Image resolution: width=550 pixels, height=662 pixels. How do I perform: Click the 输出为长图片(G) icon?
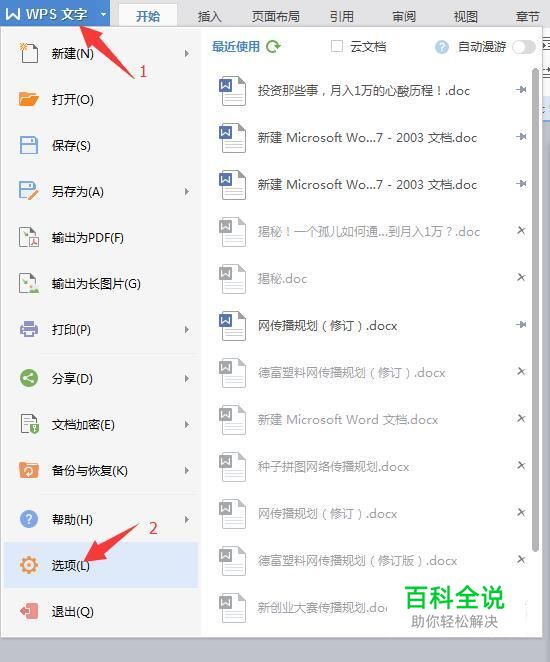point(29,283)
